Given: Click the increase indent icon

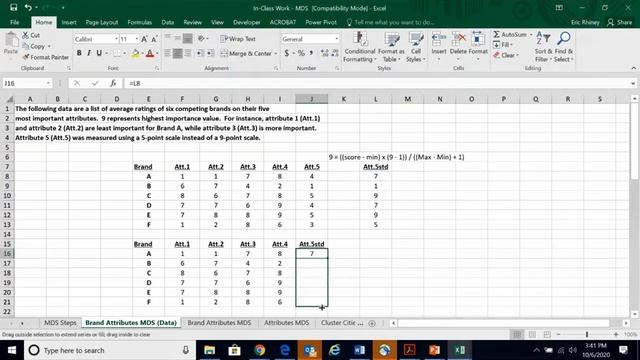Looking at the screenshot, I should pyautogui.click(x=211, y=53).
